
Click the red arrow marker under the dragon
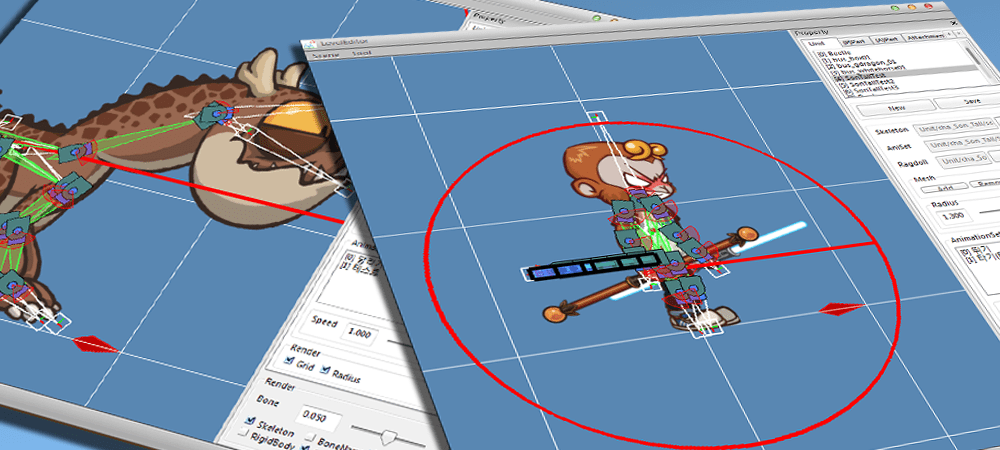(x=95, y=345)
